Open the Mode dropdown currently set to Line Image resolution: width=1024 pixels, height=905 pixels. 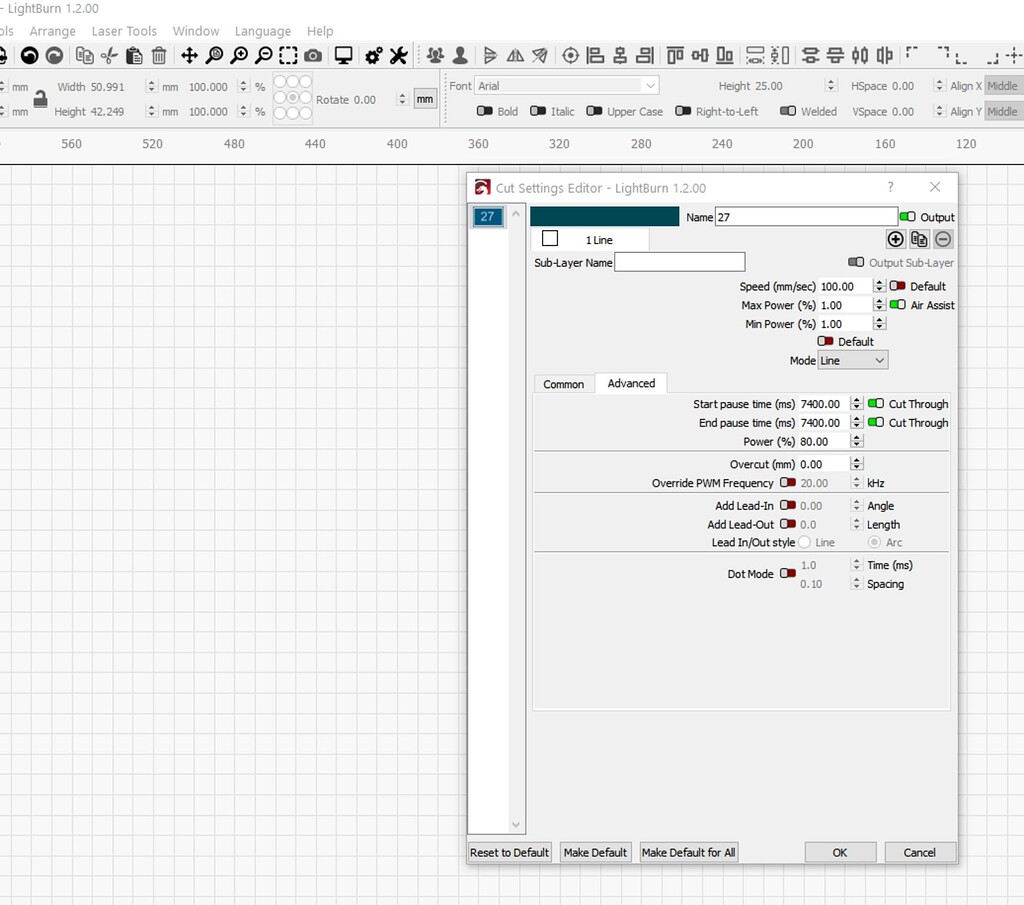pyautogui.click(x=852, y=360)
